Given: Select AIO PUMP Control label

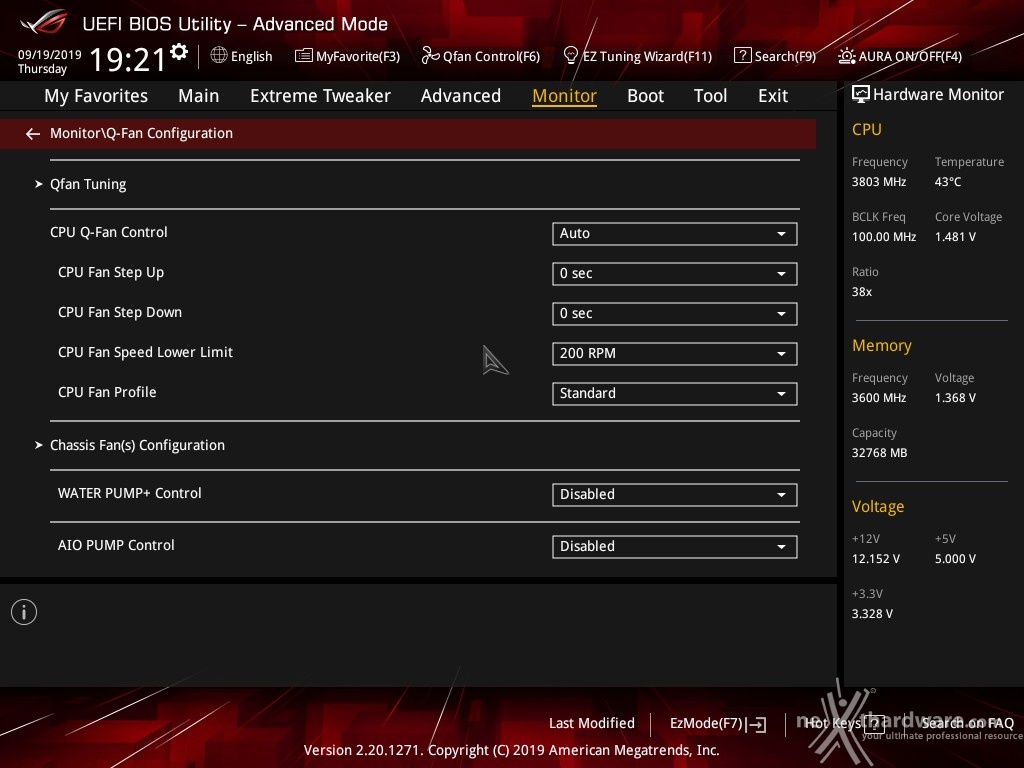Looking at the screenshot, I should [116, 545].
